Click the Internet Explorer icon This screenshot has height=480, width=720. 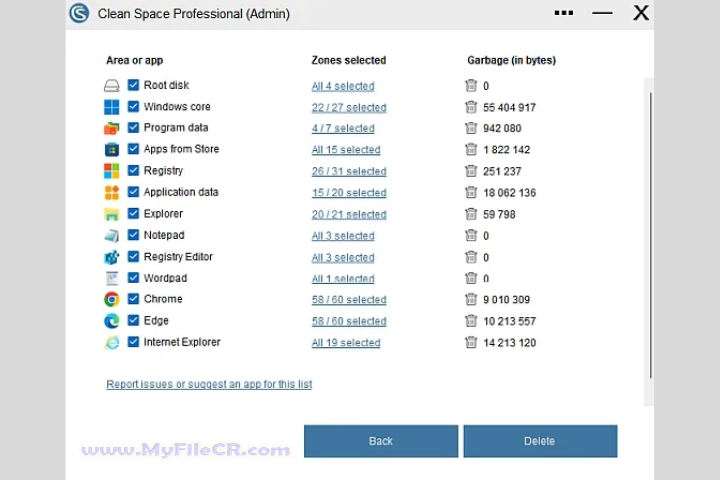112,342
